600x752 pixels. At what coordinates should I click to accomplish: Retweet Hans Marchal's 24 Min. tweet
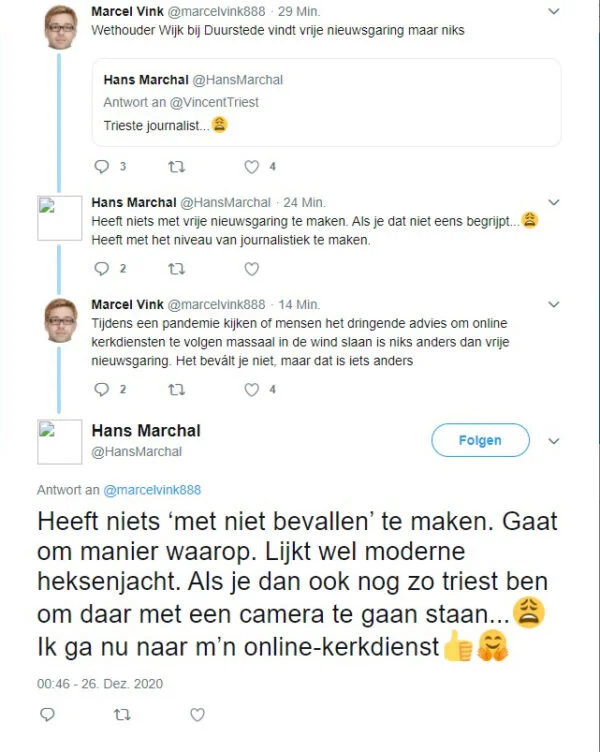point(176,268)
